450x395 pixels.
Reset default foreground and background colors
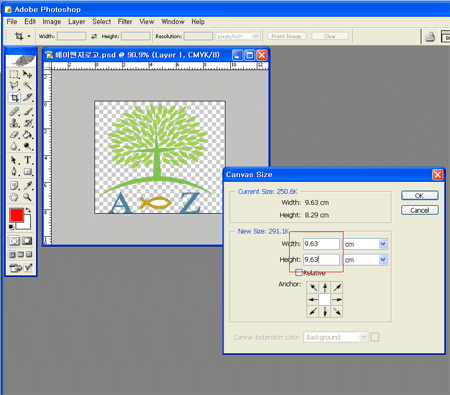[11, 227]
